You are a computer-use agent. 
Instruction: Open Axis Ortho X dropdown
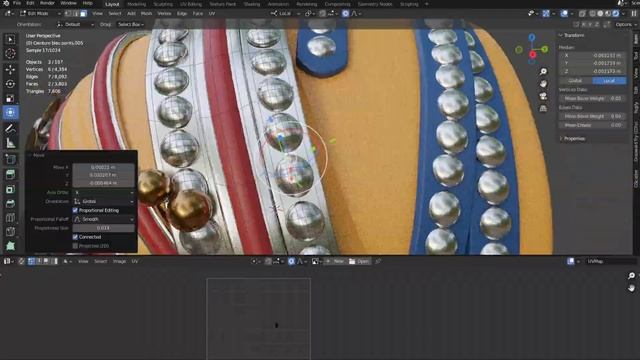coord(104,192)
